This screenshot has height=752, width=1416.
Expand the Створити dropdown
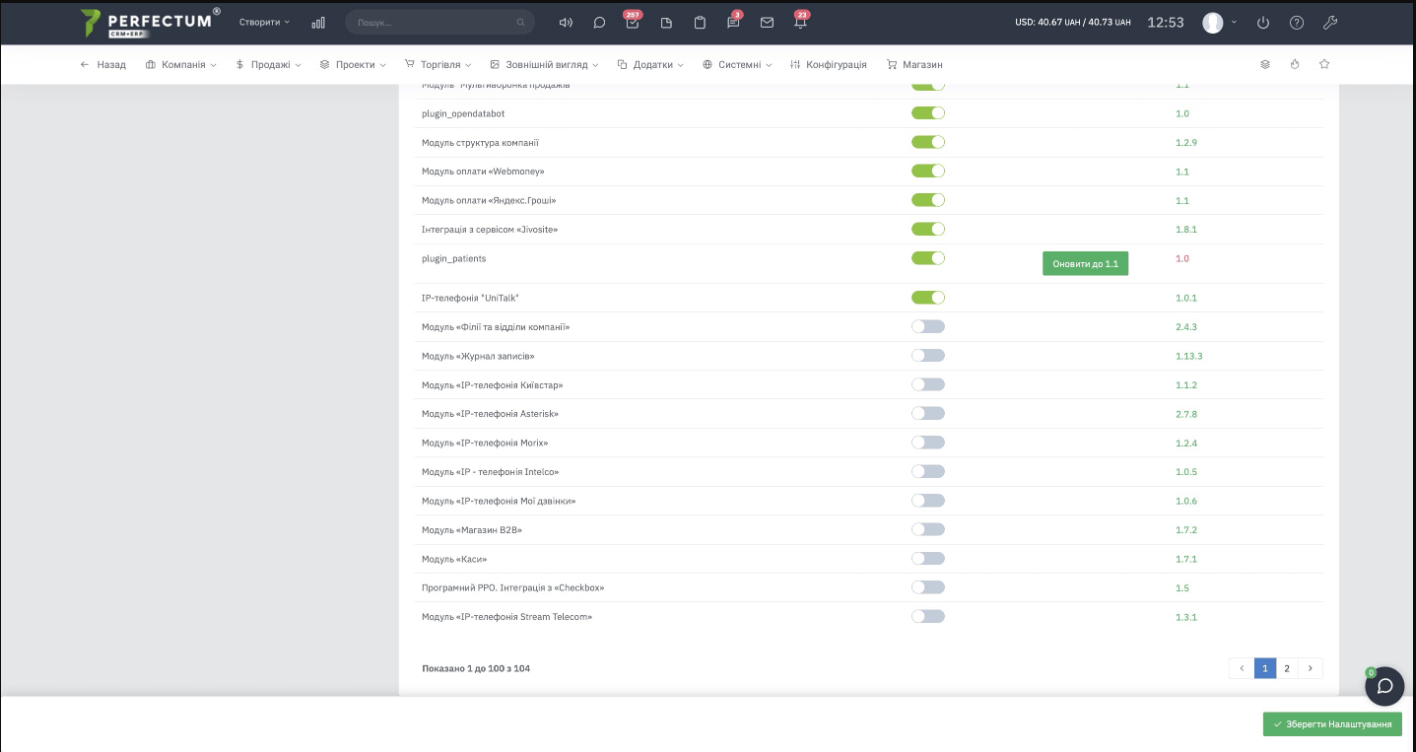(264, 22)
